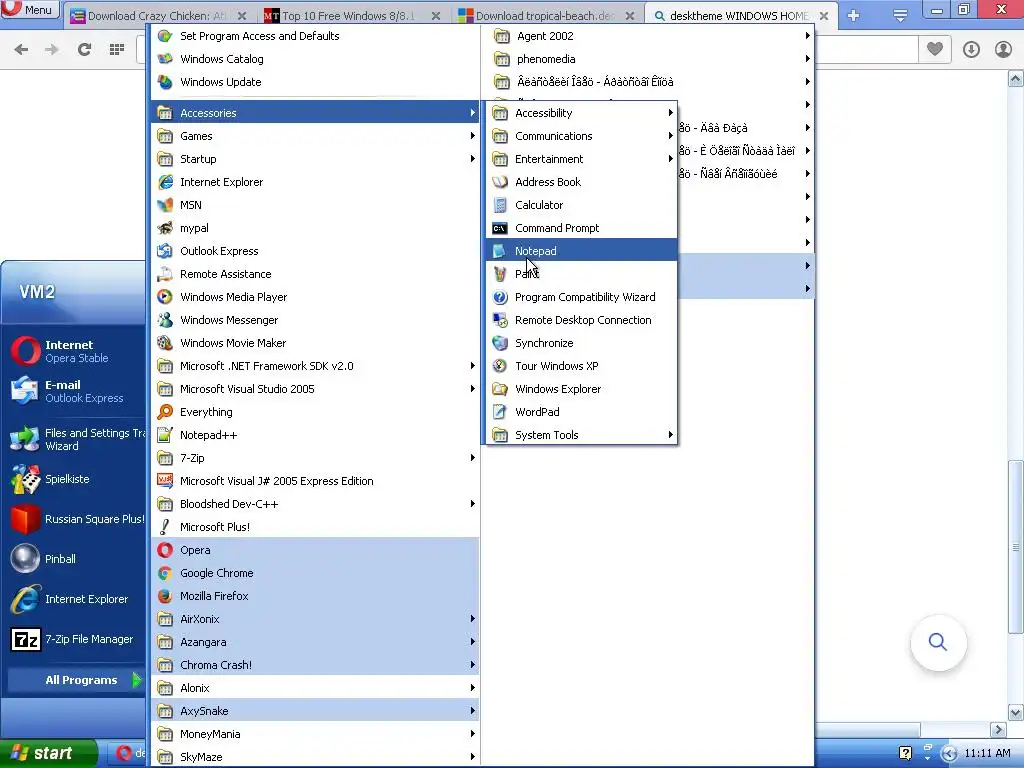
Task: Click the Opera icon in All Programs
Action: click(x=165, y=550)
